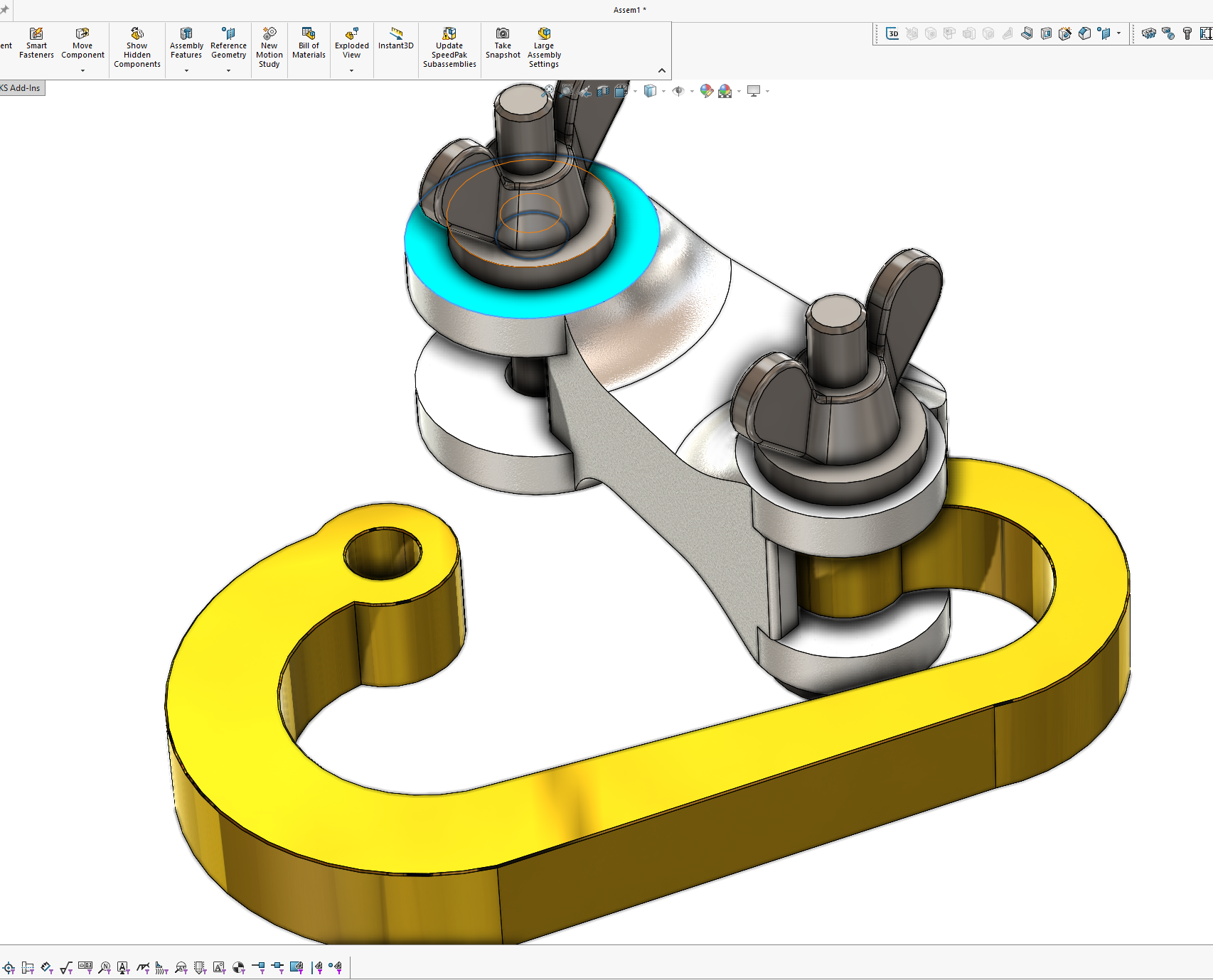Collapse the ribbon with chevron arrow
Viewport: 1213px width, 980px height.
point(662,70)
